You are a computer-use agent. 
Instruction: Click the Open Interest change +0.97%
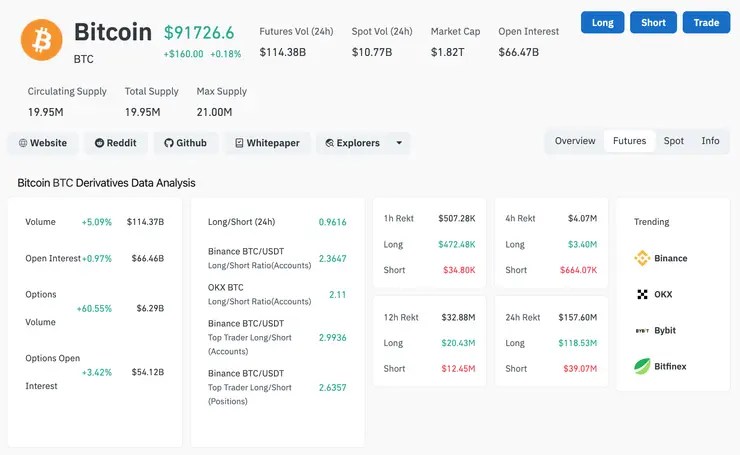(97, 259)
